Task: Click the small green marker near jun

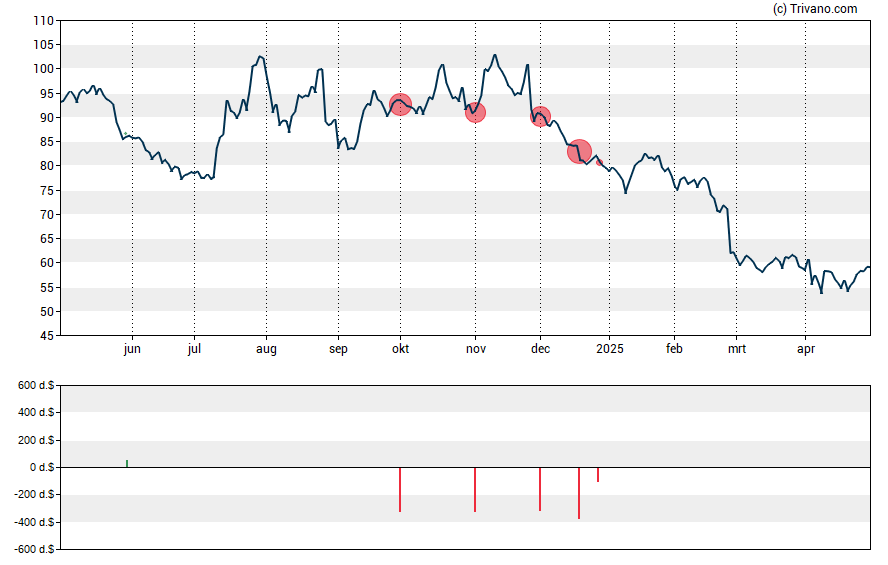Action: point(125,134)
